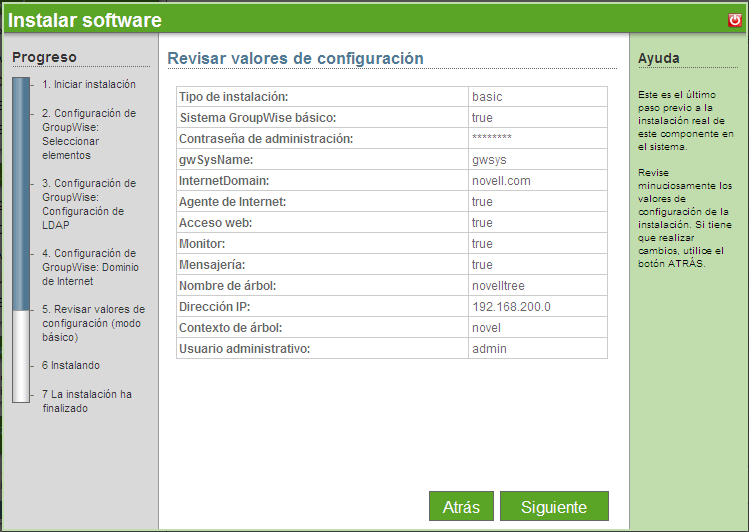Click the help paragraph starting Revise minuciosamente

pos(685,218)
